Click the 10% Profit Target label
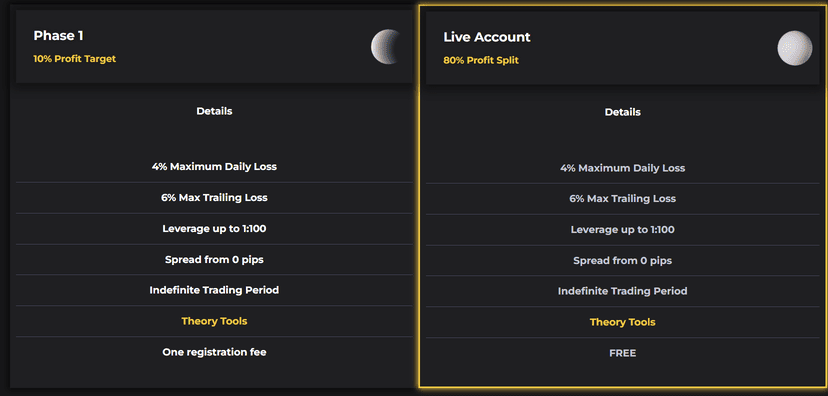Viewport: 828px width, 396px height. pos(74,59)
